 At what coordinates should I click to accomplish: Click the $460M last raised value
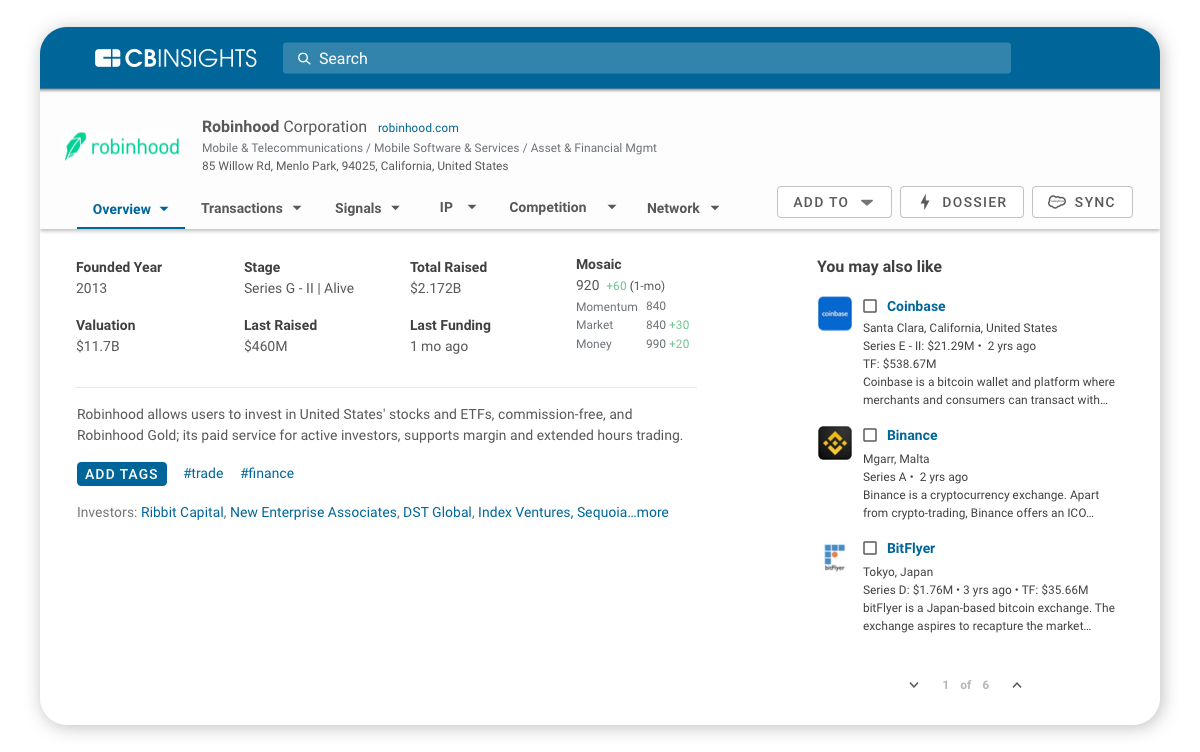click(266, 346)
